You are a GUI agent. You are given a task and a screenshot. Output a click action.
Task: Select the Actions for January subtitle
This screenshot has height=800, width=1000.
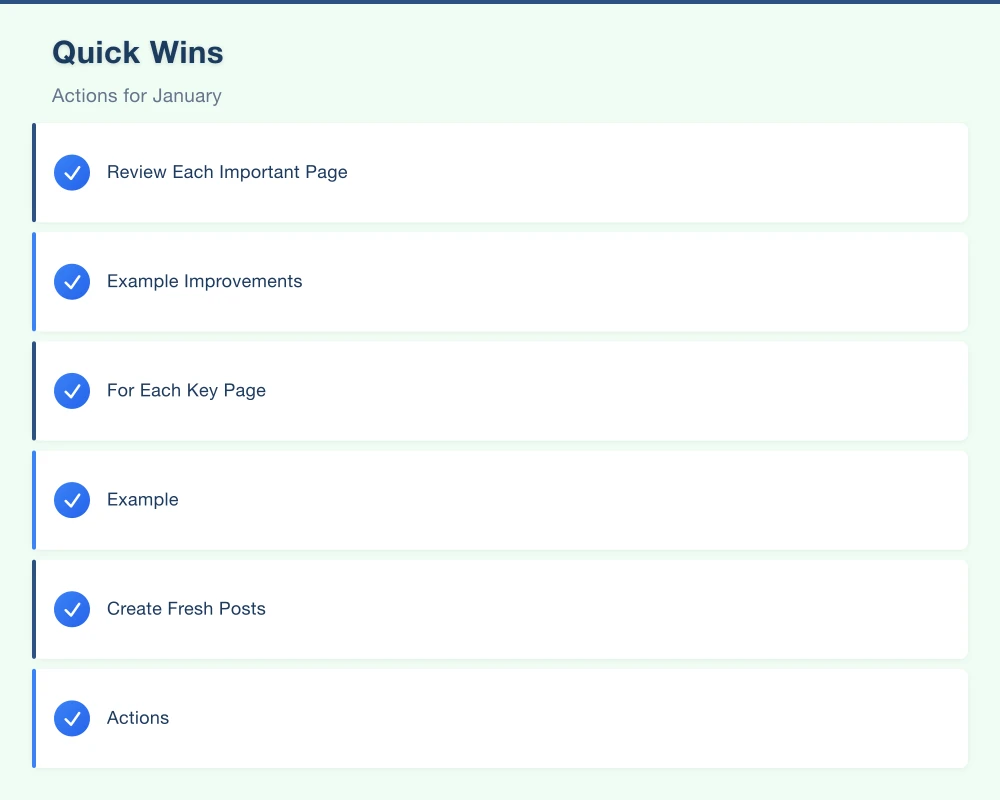(136, 95)
